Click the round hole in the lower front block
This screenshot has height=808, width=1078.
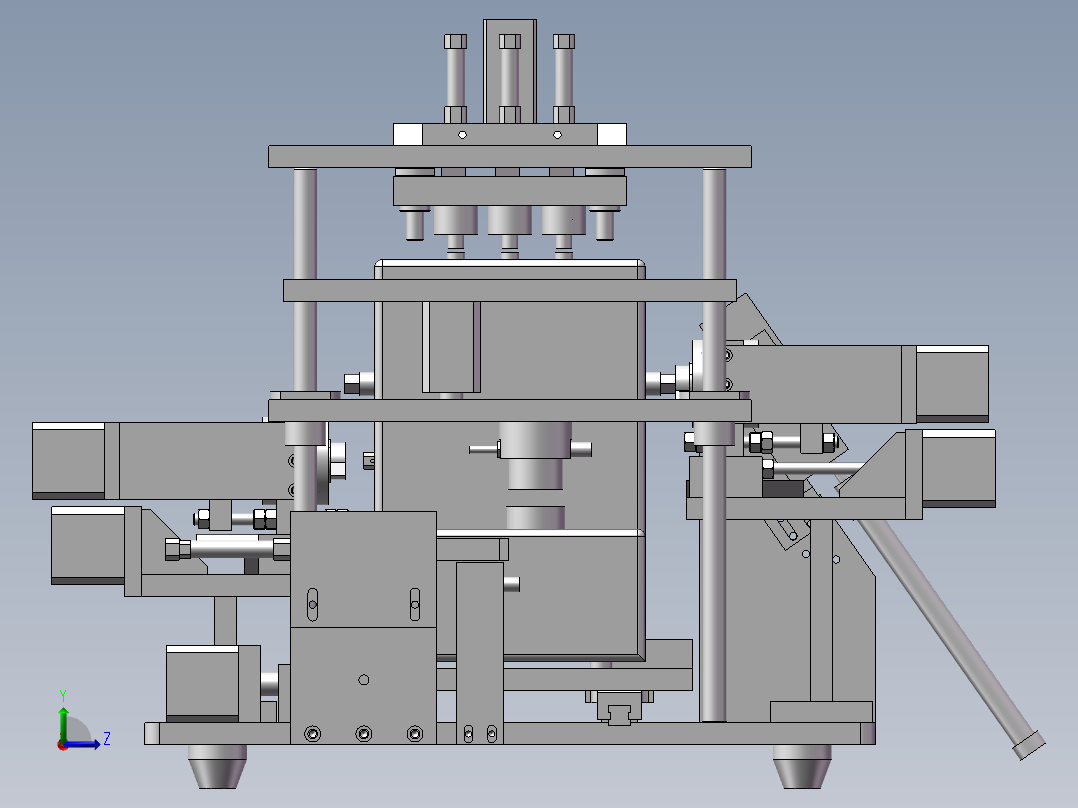pyautogui.click(x=364, y=680)
